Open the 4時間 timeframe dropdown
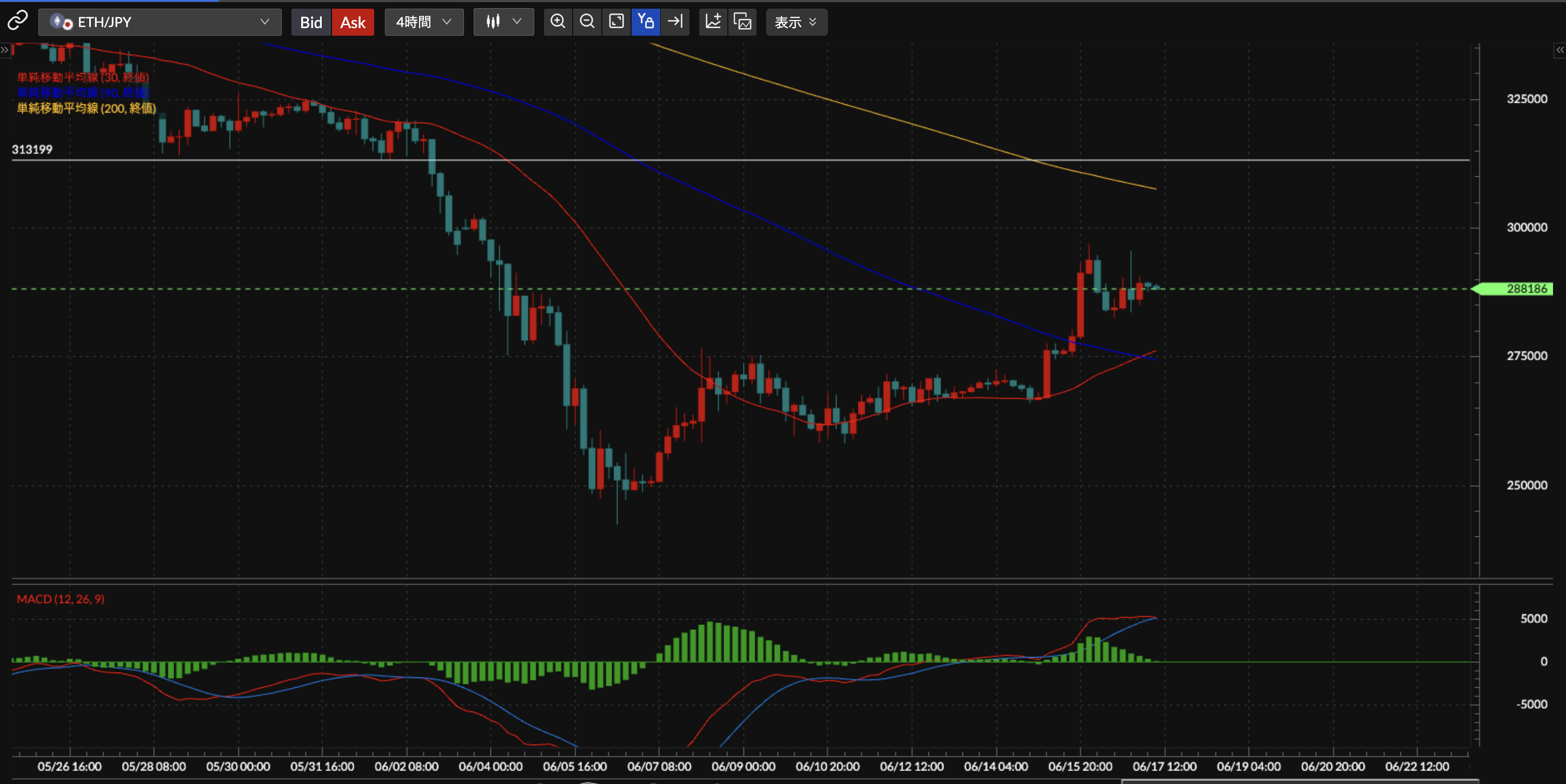Viewport: 1566px width, 784px height. pyautogui.click(x=424, y=22)
